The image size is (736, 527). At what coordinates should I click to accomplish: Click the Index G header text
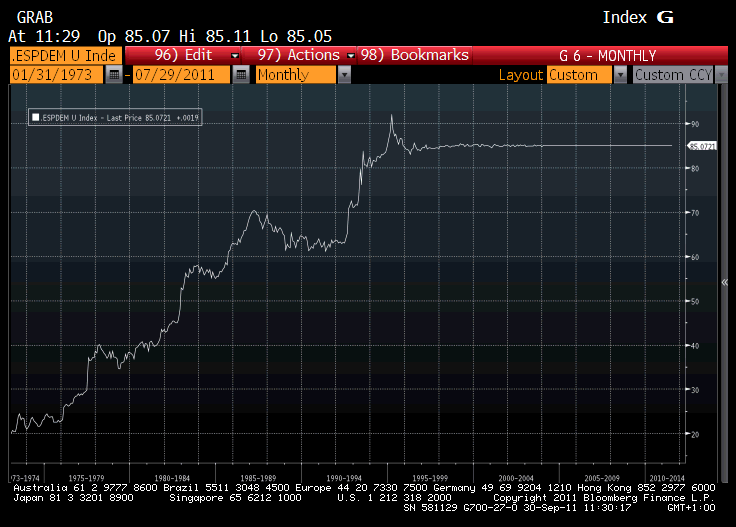coord(638,17)
